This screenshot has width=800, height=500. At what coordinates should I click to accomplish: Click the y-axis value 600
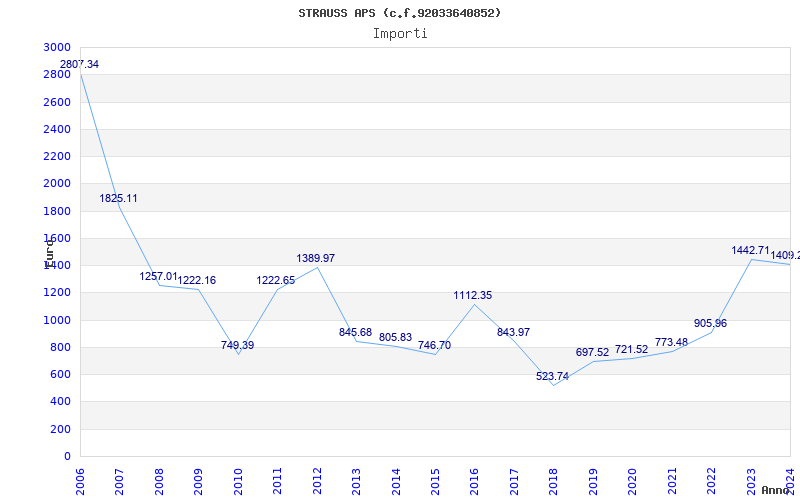tap(60, 374)
